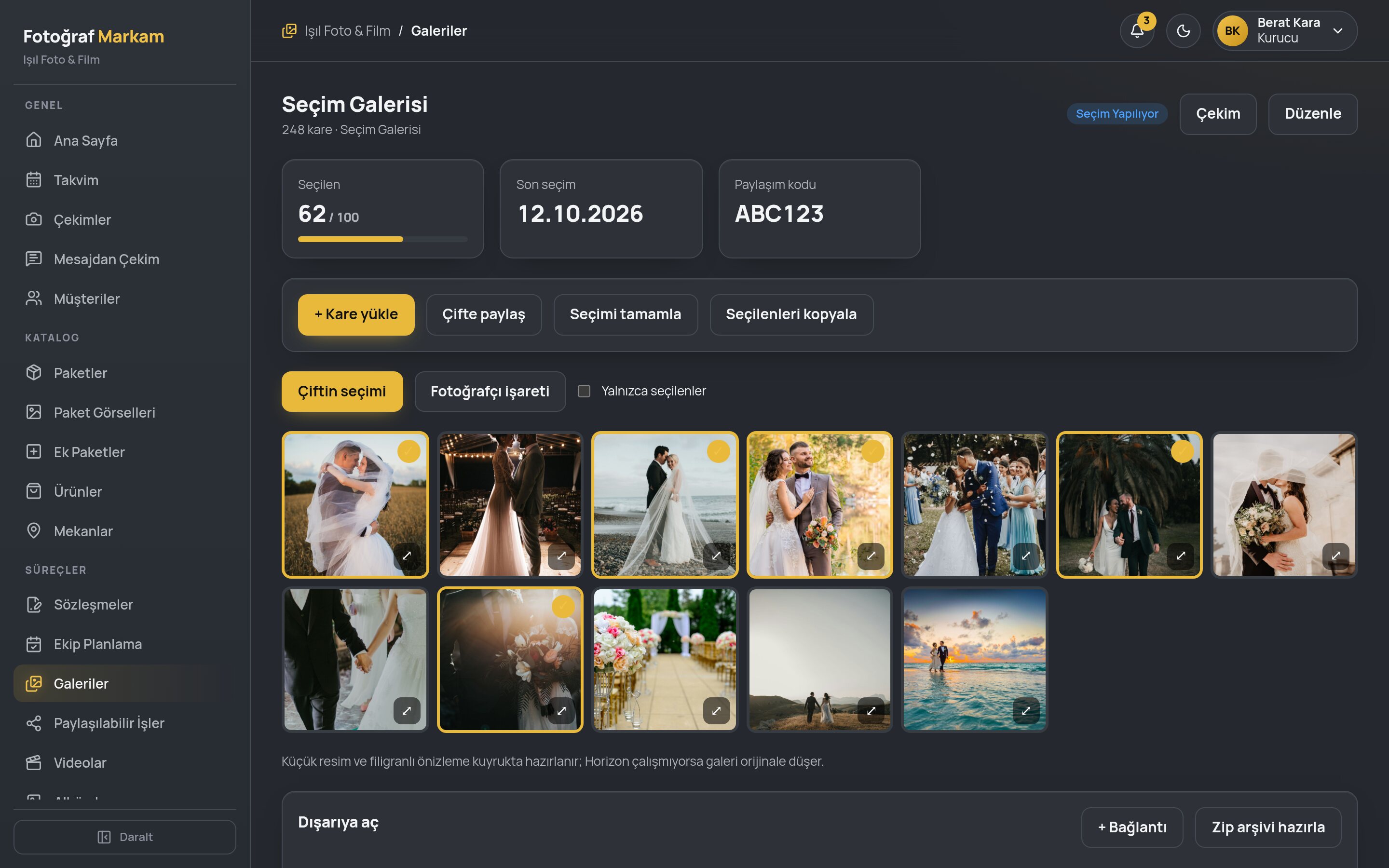
Task: Open the wedding aisle flowers thumbnail
Action: click(665, 660)
